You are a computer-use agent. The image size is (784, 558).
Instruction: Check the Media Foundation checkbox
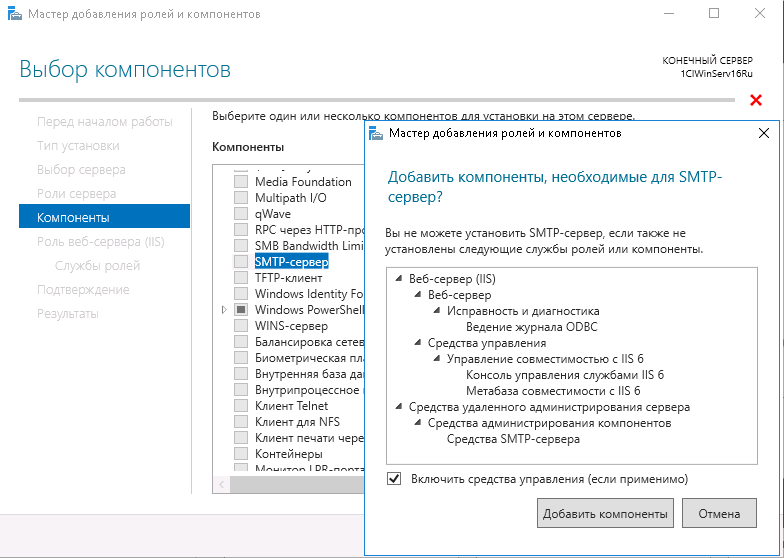[x=241, y=182]
